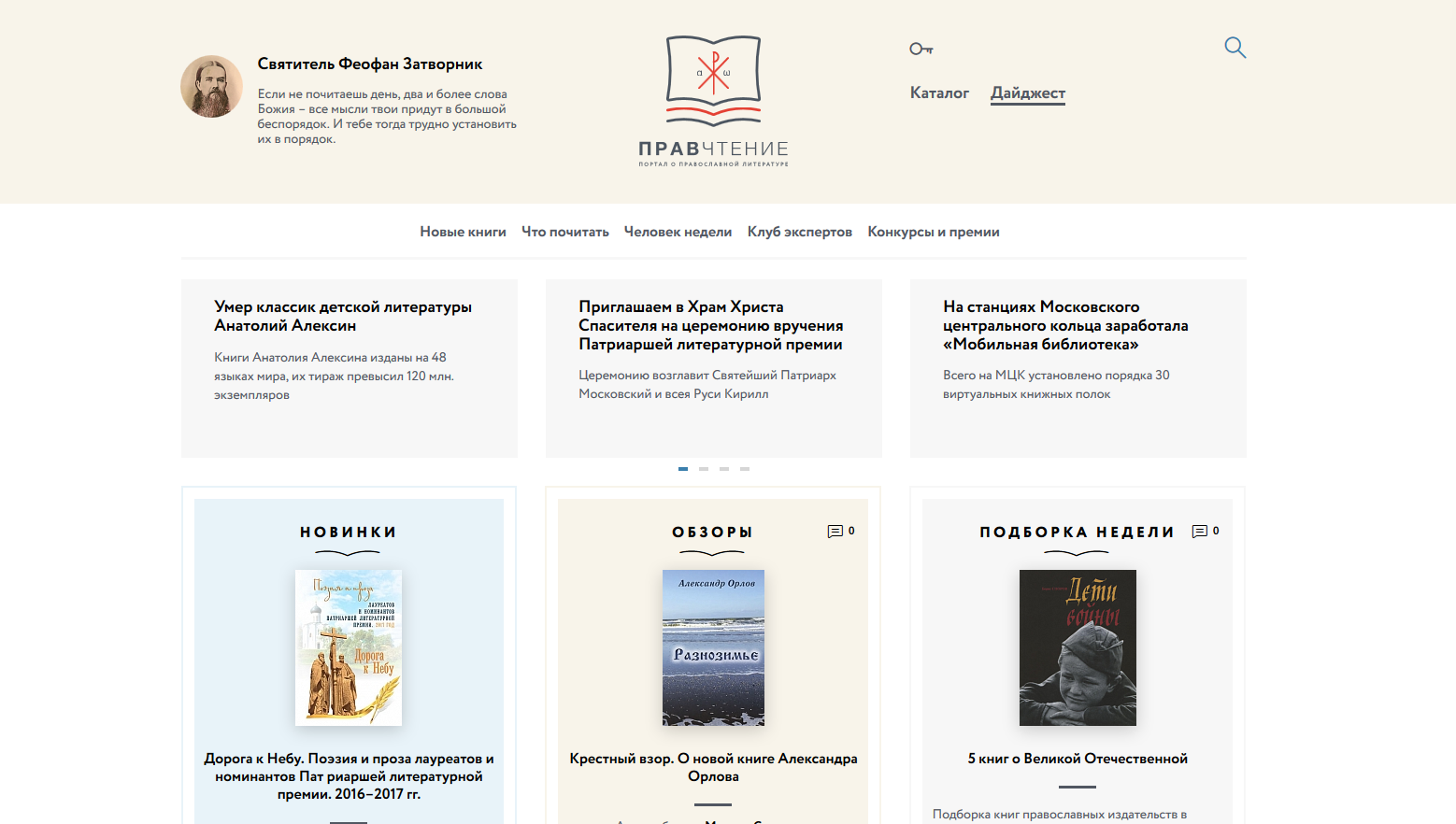Open the Подборка недели section heading
1456x824 pixels.
[1077, 532]
